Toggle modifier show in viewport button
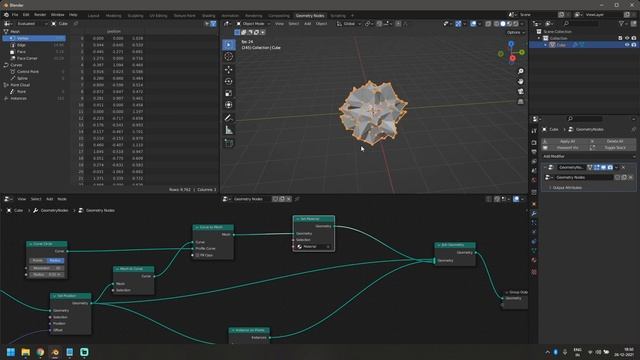This screenshot has height=360, width=640. click(x=603, y=167)
